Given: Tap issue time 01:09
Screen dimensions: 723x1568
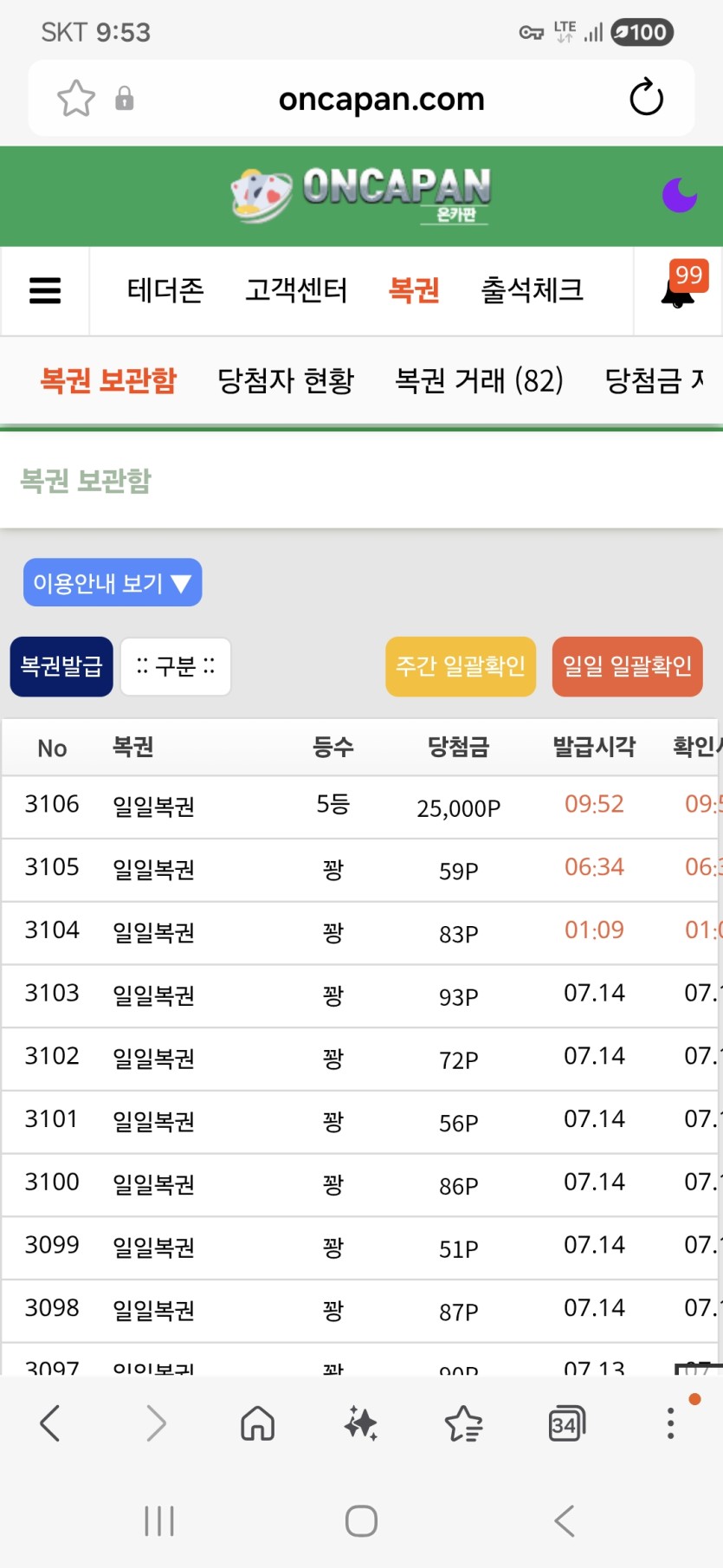Looking at the screenshot, I should click(x=594, y=931).
